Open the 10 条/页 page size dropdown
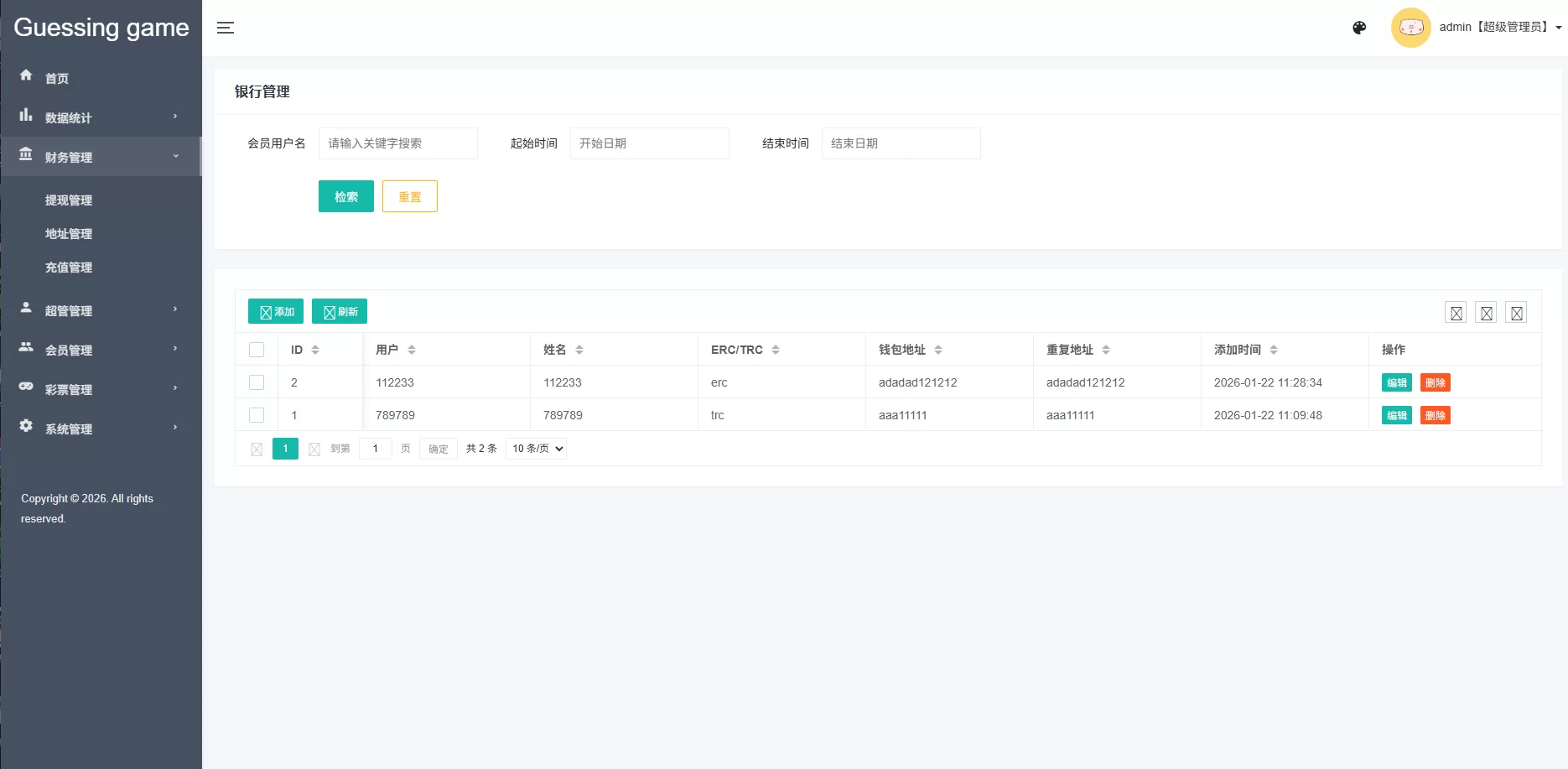 536,448
